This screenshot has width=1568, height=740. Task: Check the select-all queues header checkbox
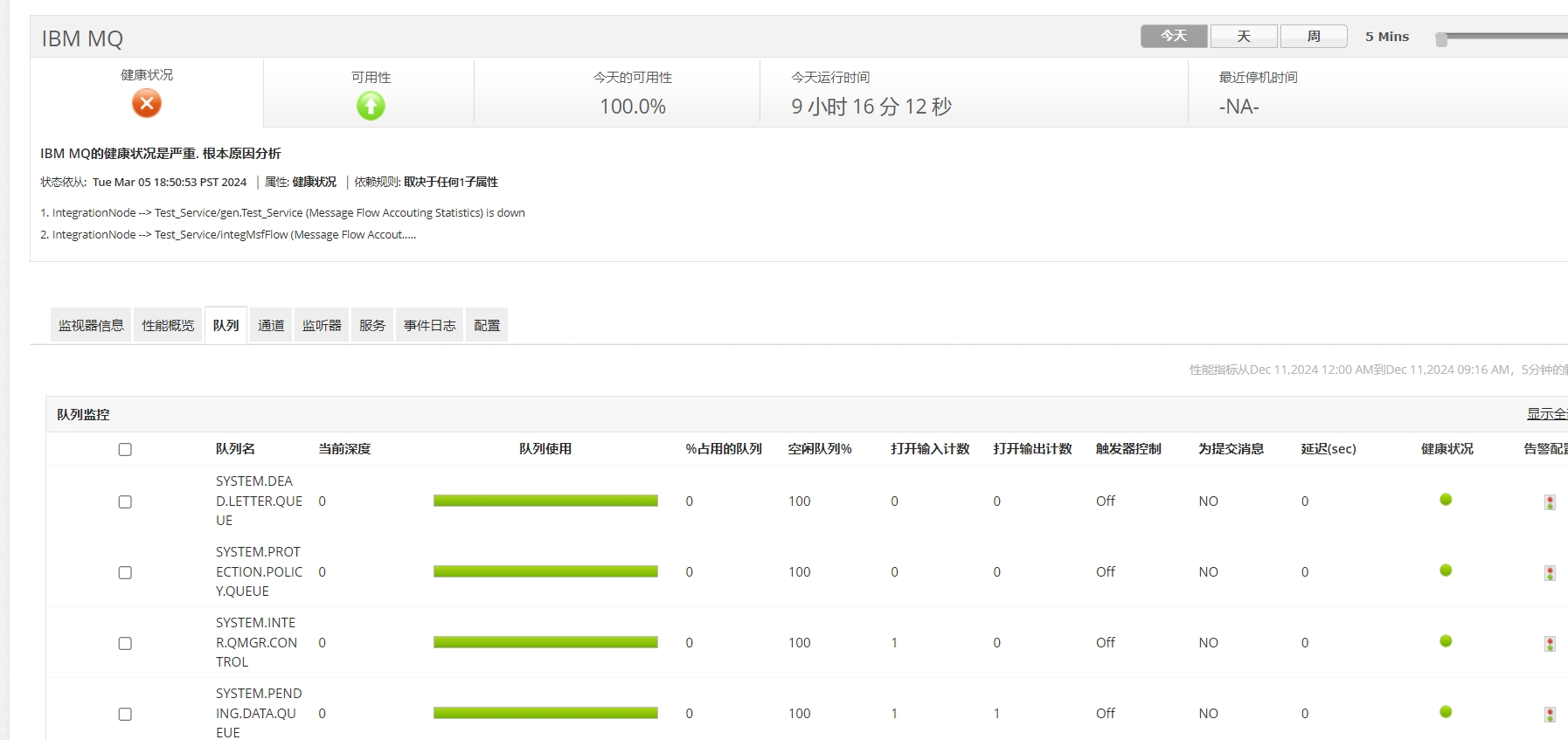(125, 449)
